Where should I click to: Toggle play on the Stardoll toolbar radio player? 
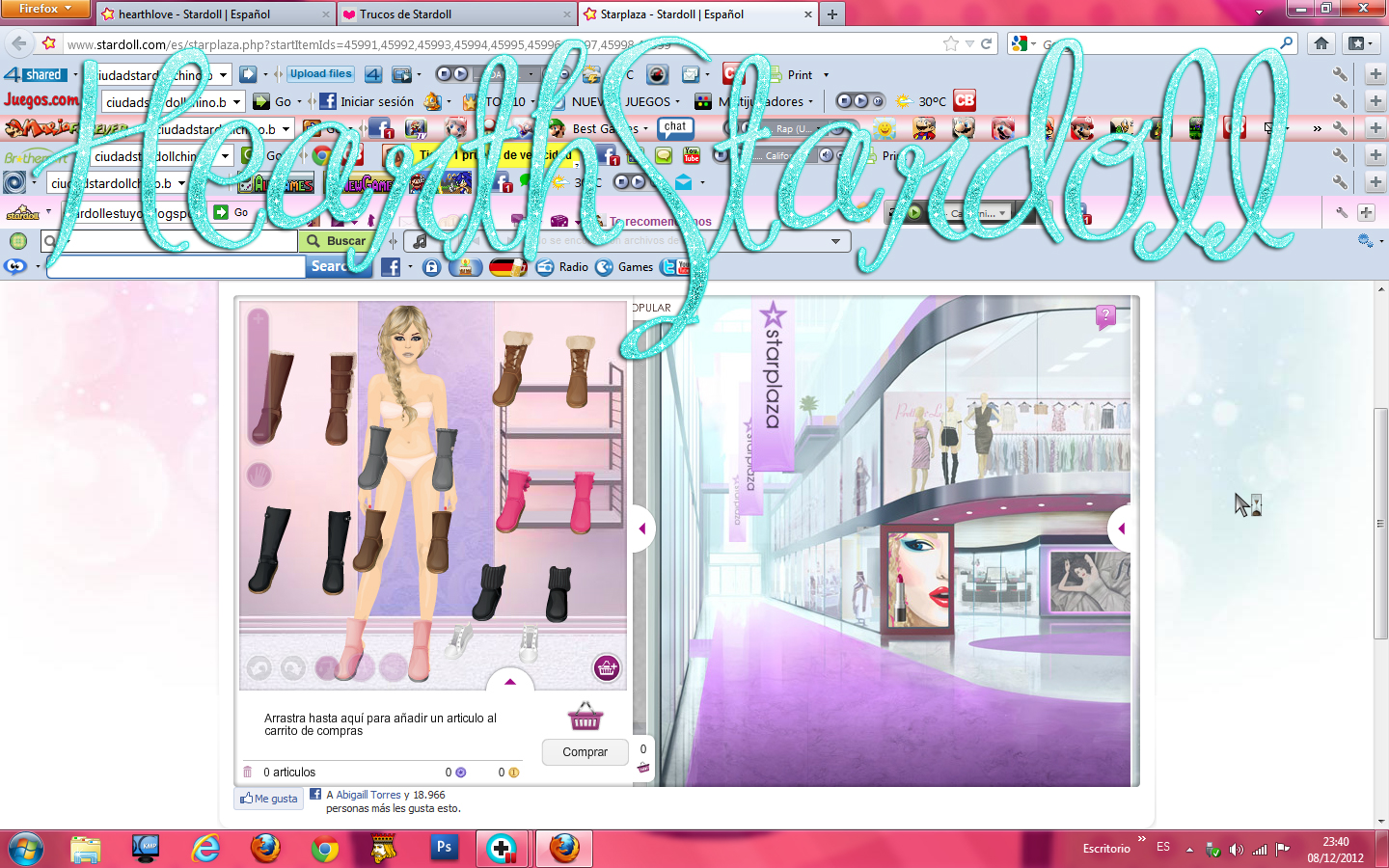point(913,212)
